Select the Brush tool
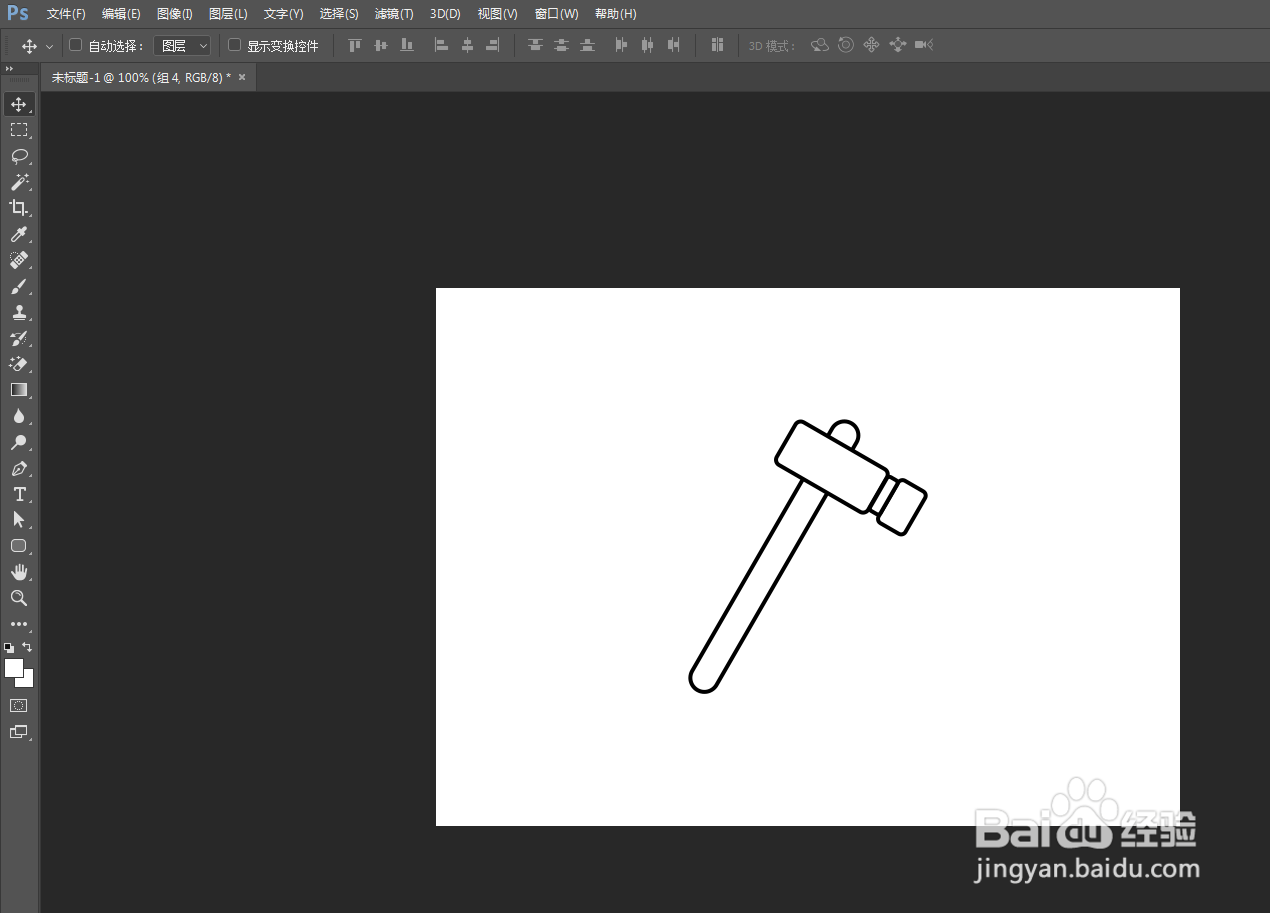1270x913 pixels. click(x=19, y=286)
